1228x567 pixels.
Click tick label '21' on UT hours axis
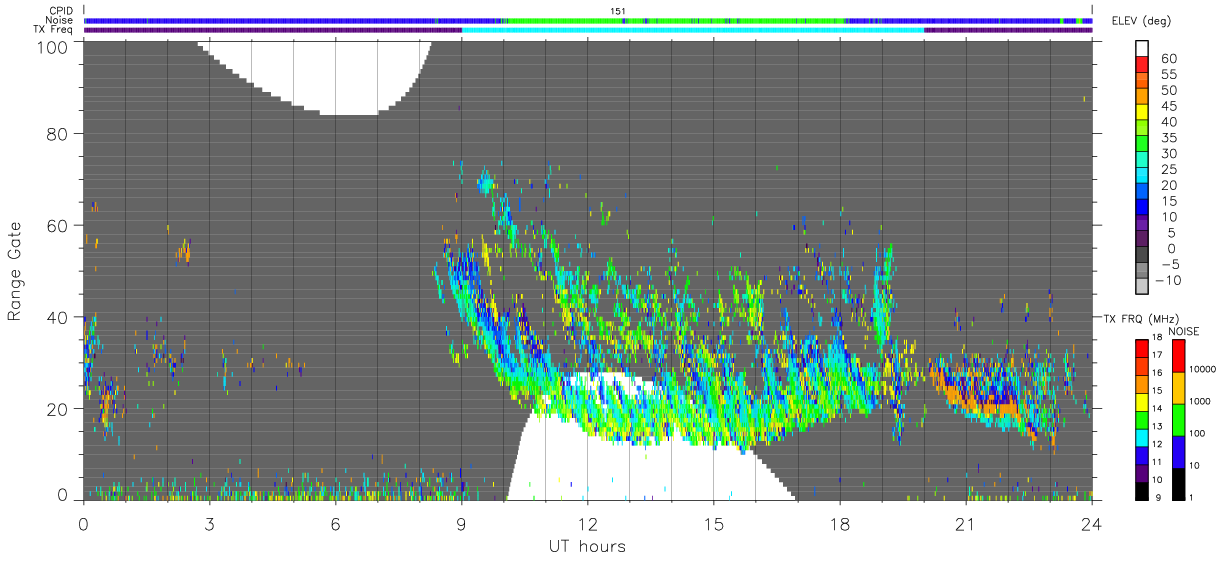(965, 524)
